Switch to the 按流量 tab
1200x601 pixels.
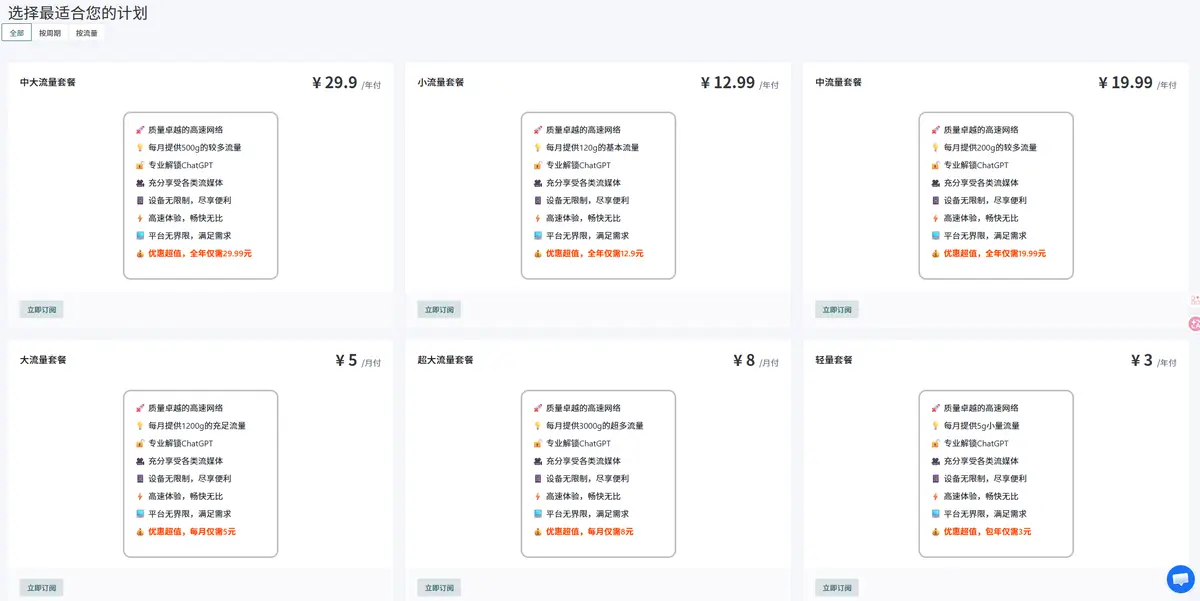click(x=87, y=33)
